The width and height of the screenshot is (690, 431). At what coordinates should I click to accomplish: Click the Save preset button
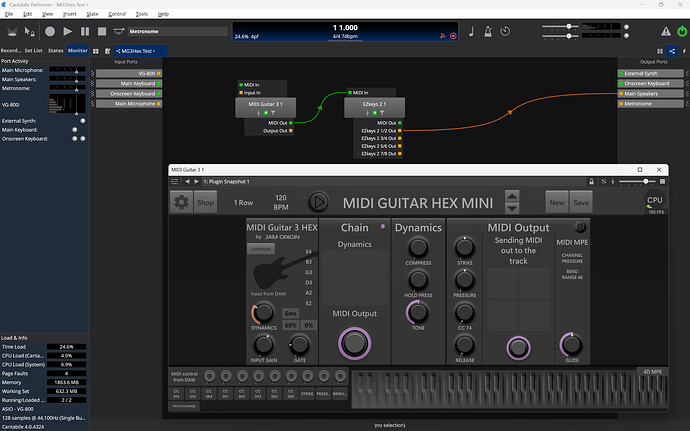581,203
